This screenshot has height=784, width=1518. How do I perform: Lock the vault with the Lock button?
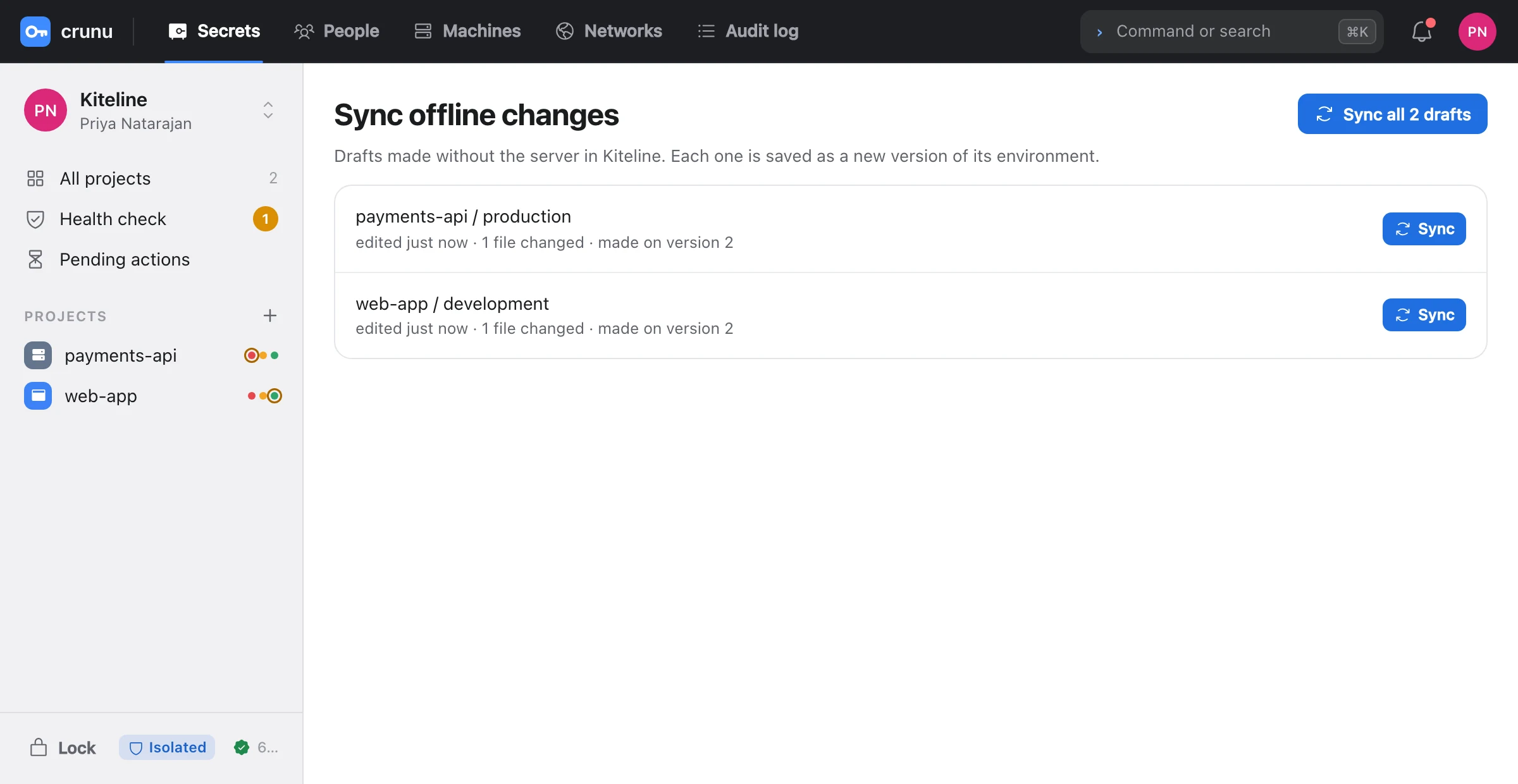click(x=63, y=747)
